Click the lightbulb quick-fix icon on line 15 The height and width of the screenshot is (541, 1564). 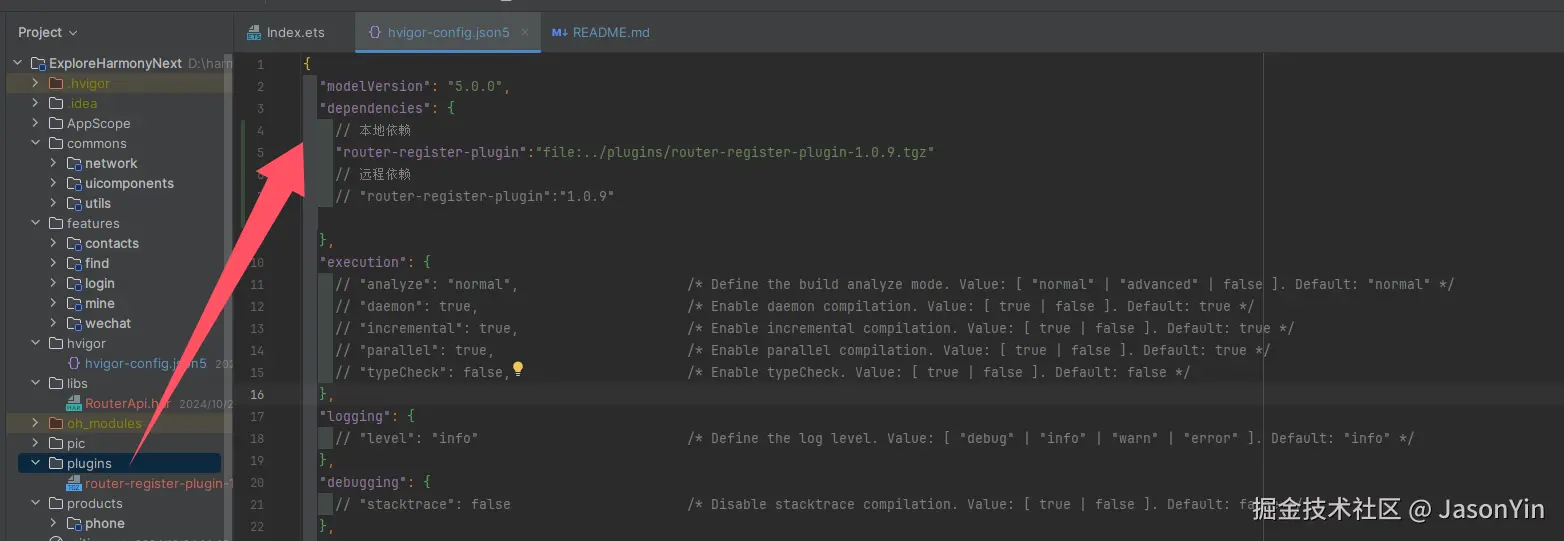518,370
